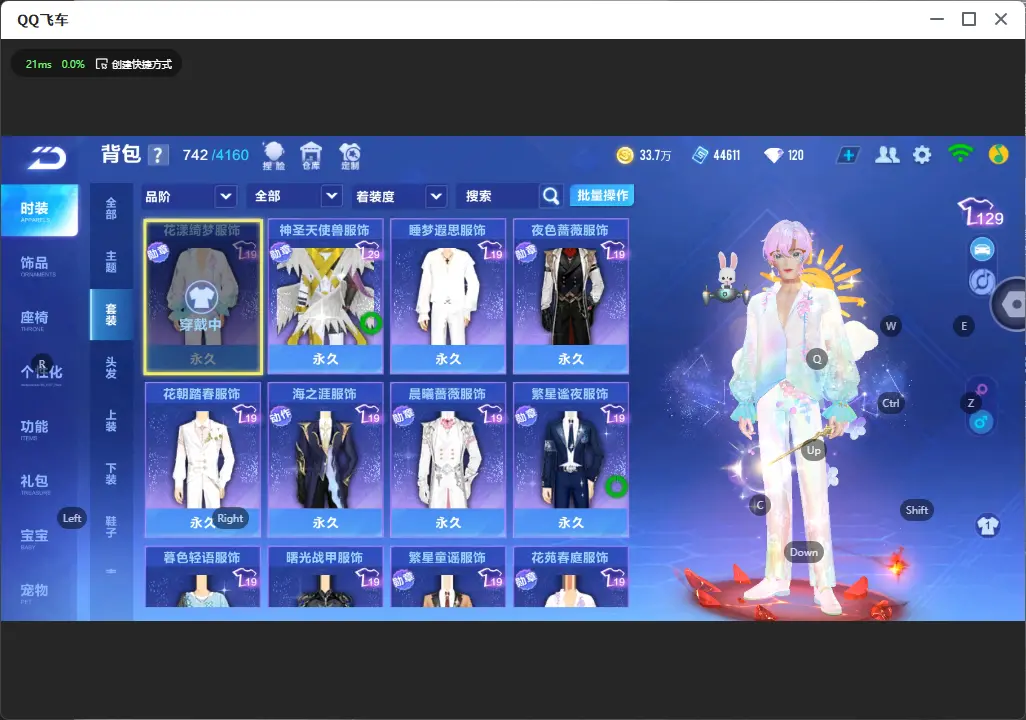
Task: Open the settings gear icon
Action: pyautogui.click(x=922, y=155)
